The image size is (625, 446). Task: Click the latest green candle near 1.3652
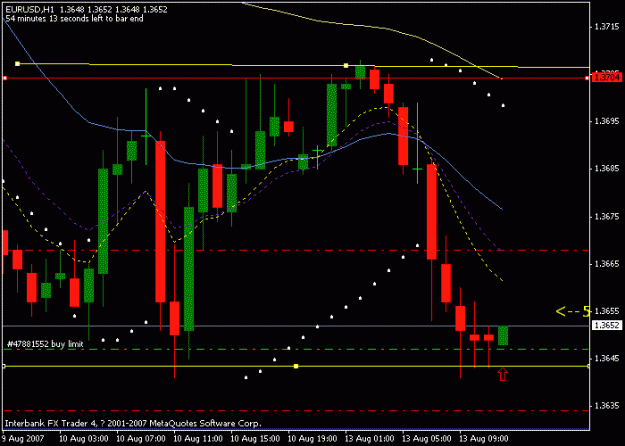pos(503,335)
